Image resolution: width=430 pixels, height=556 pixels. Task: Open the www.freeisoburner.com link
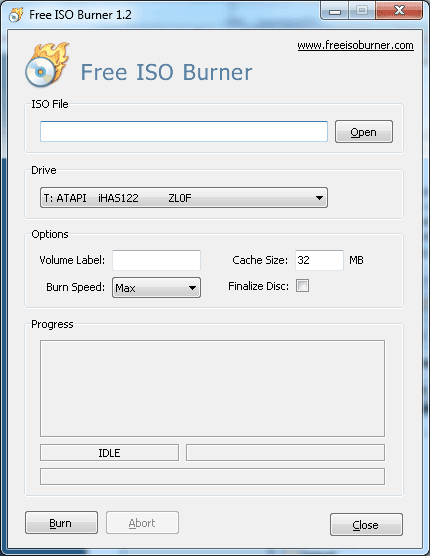[355, 45]
